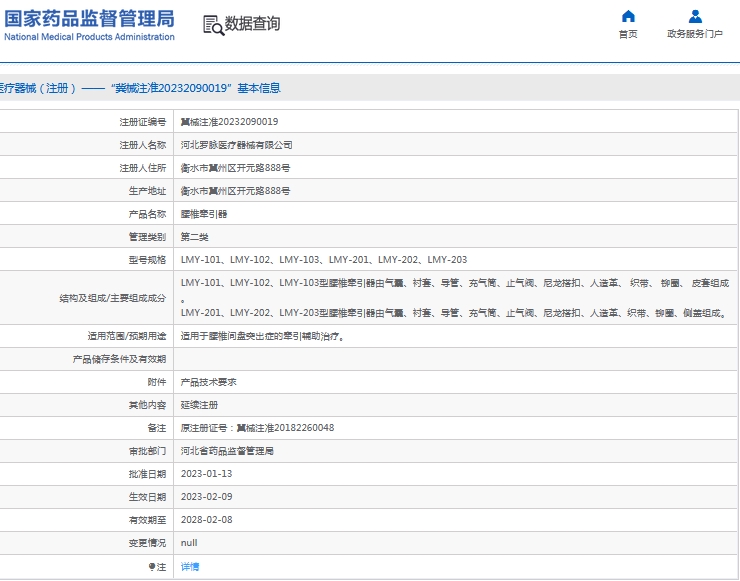Image resolution: width=740 pixels, height=581 pixels.
Task: Click the 型号规格 row label
Action: 147,260
